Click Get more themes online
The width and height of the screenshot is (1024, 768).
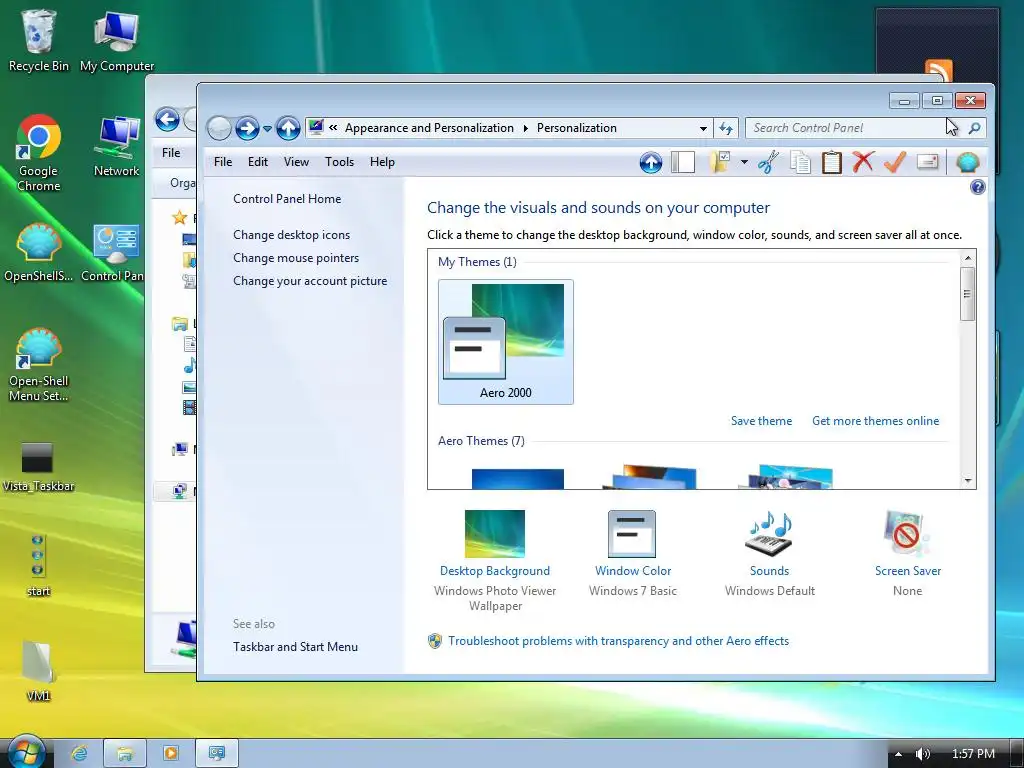pyautogui.click(x=875, y=421)
